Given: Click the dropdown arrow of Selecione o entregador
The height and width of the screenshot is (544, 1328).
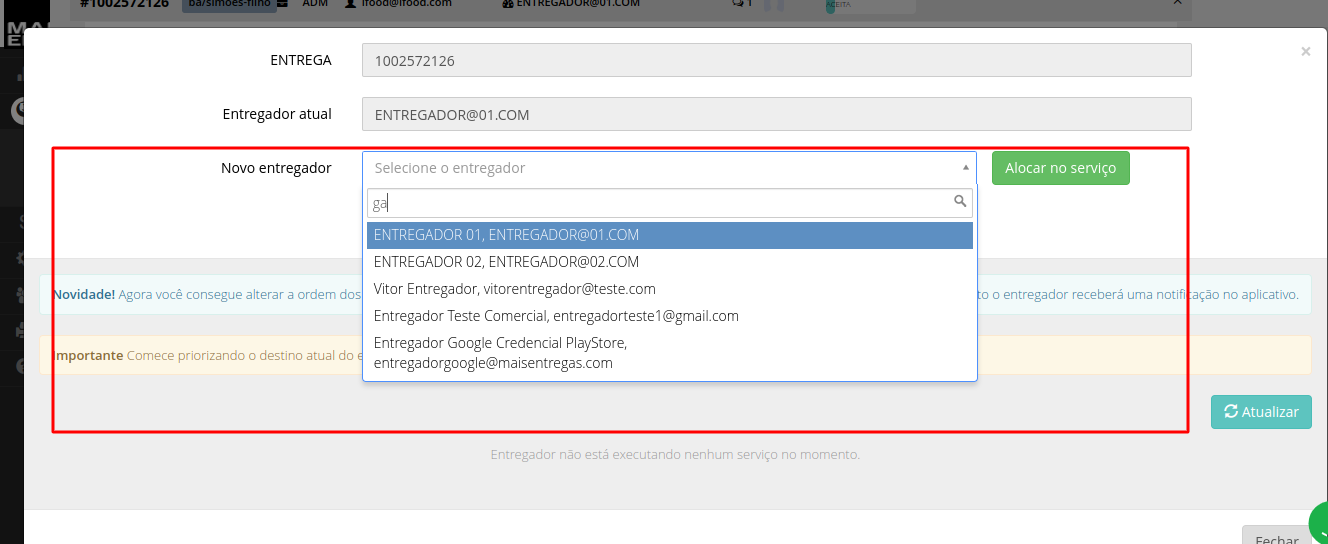Looking at the screenshot, I should [x=965, y=168].
